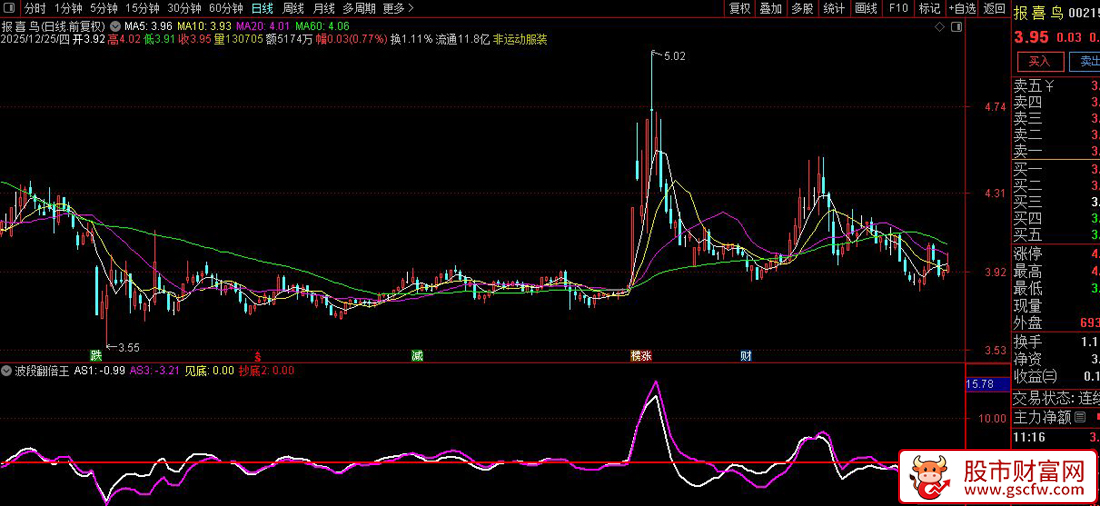Click the 榜涨 event marker
The image size is (1100, 506).
[x=641, y=355]
